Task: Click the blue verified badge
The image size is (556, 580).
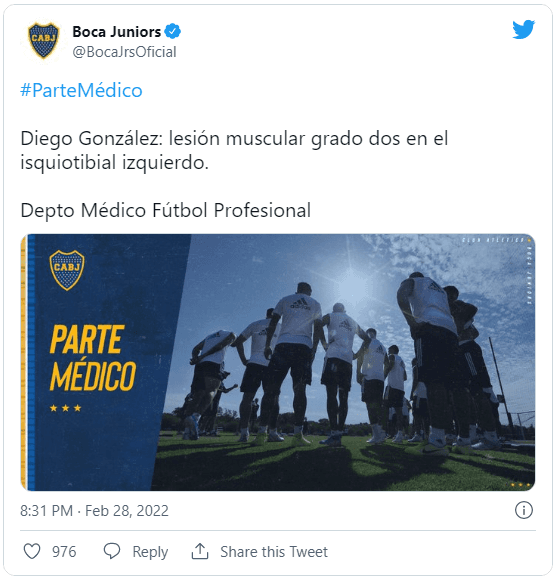Action: pyautogui.click(x=172, y=31)
